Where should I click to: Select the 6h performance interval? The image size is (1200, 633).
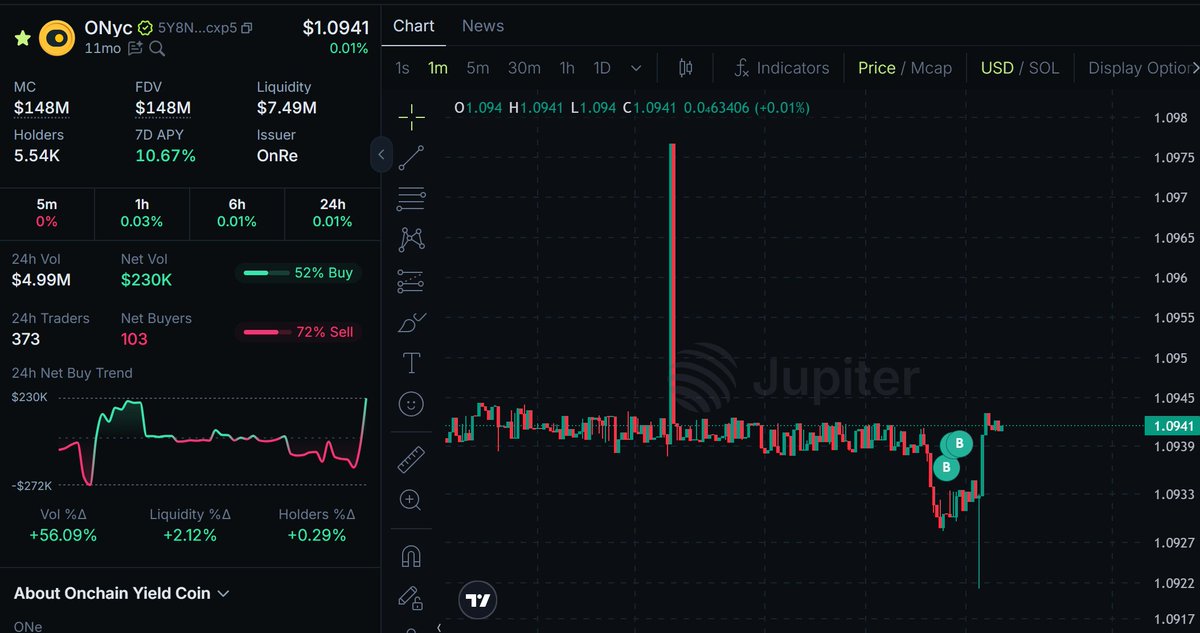pos(237,213)
